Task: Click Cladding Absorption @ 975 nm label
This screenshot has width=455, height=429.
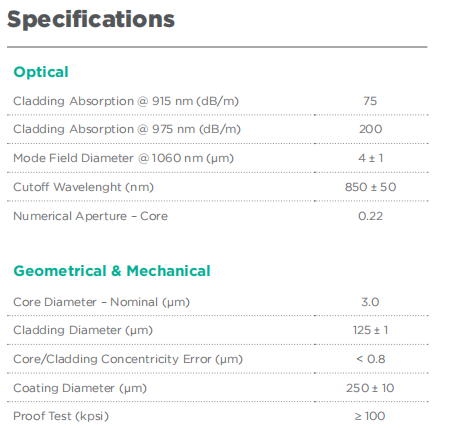Action: (127, 129)
